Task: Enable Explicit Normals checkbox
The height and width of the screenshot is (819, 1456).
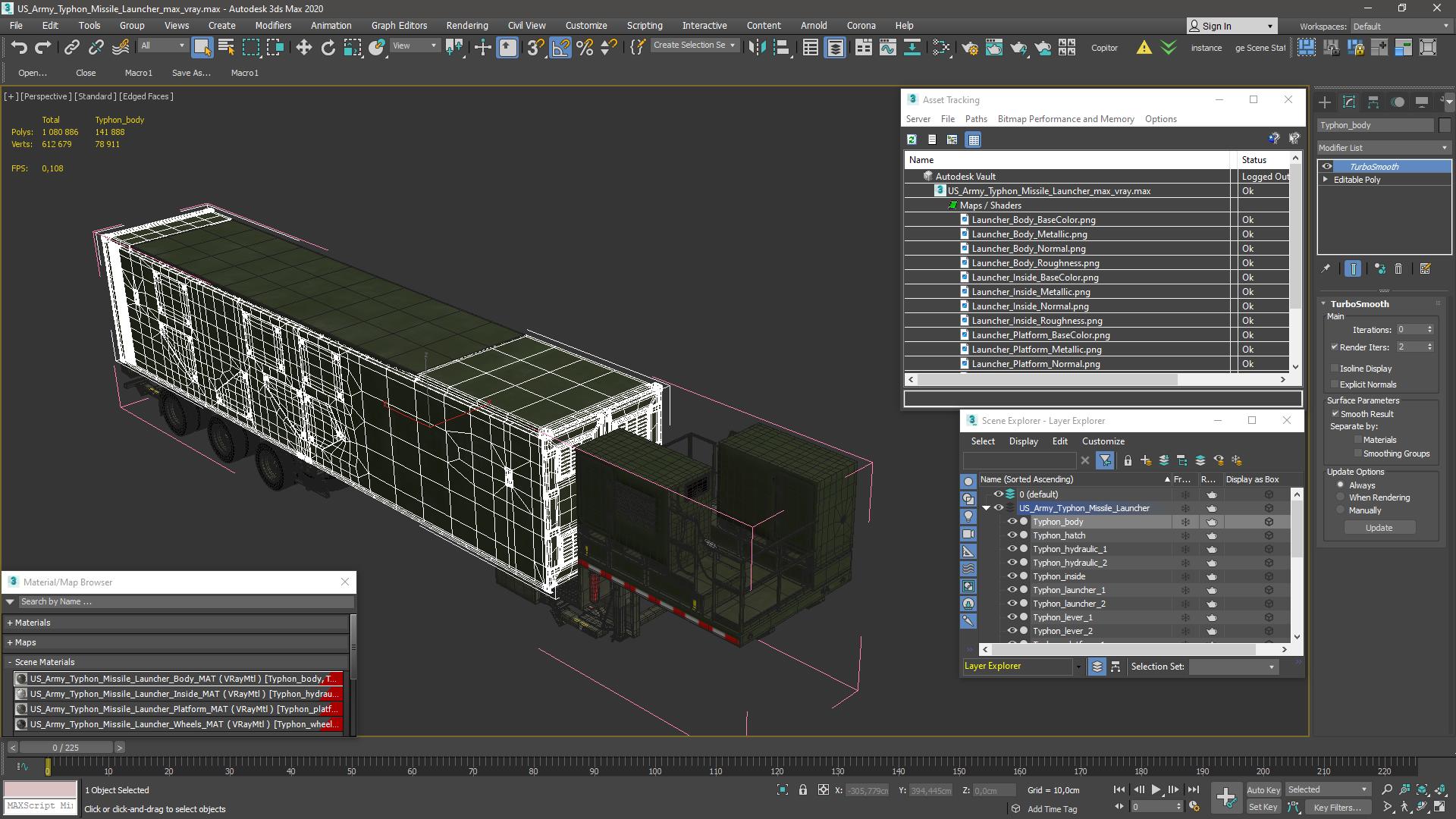Action: pyautogui.click(x=1335, y=384)
